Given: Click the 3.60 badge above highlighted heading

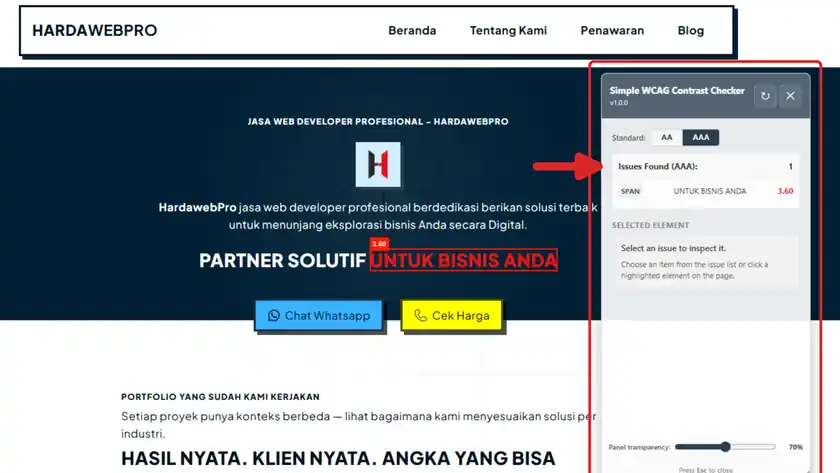Looking at the screenshot, I should point(379,244).
